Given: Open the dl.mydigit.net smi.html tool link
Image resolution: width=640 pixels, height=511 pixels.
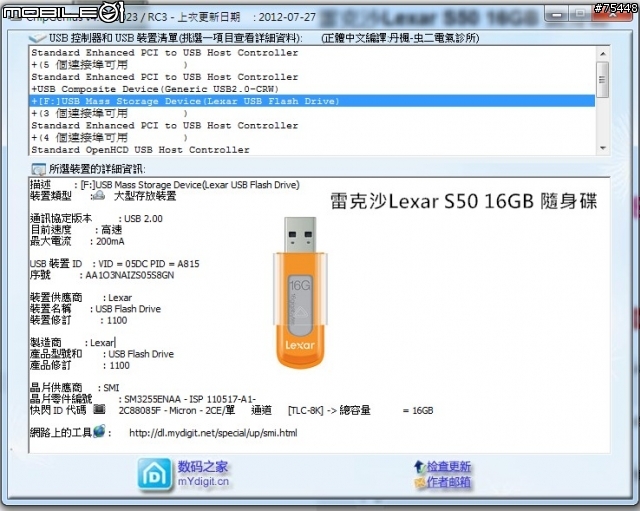Looking at the screenshot, I should 213,433.
